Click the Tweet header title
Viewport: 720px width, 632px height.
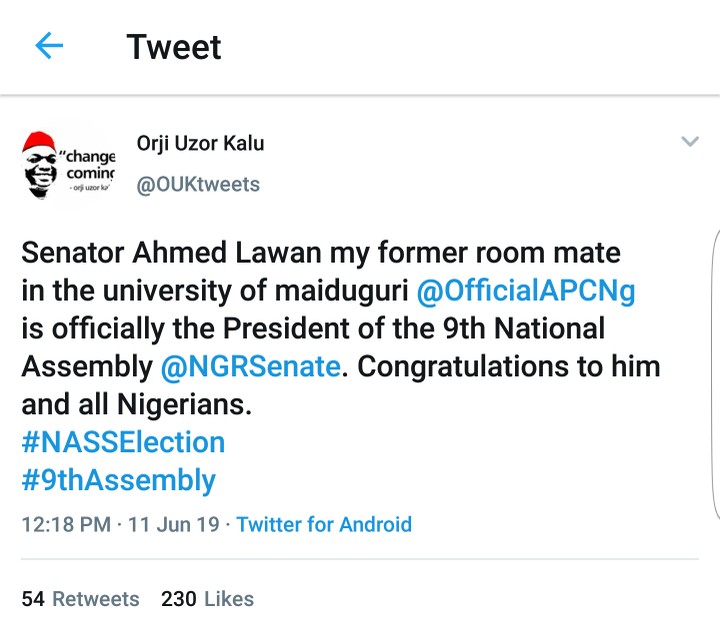[x=174, y=47]
